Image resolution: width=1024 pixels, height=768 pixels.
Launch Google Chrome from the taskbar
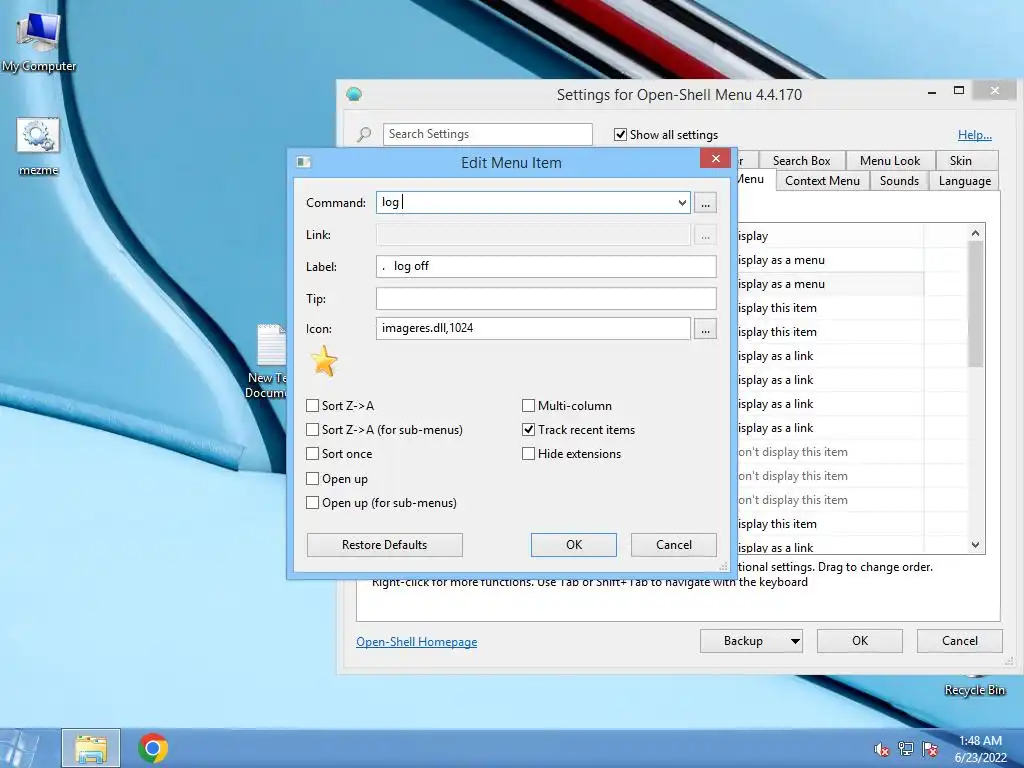pos(153,748)
